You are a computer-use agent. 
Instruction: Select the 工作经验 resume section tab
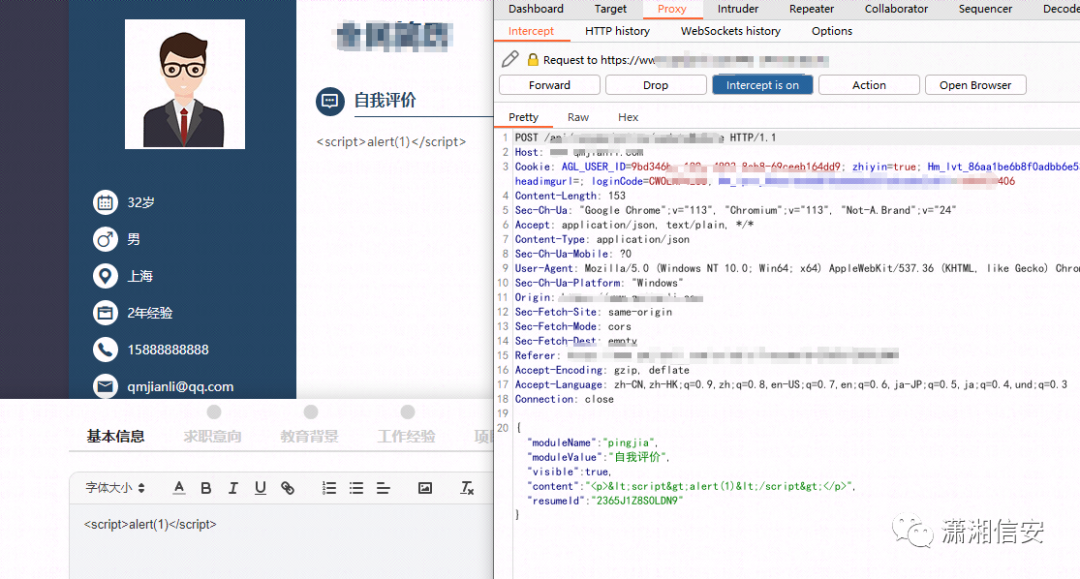406,436
